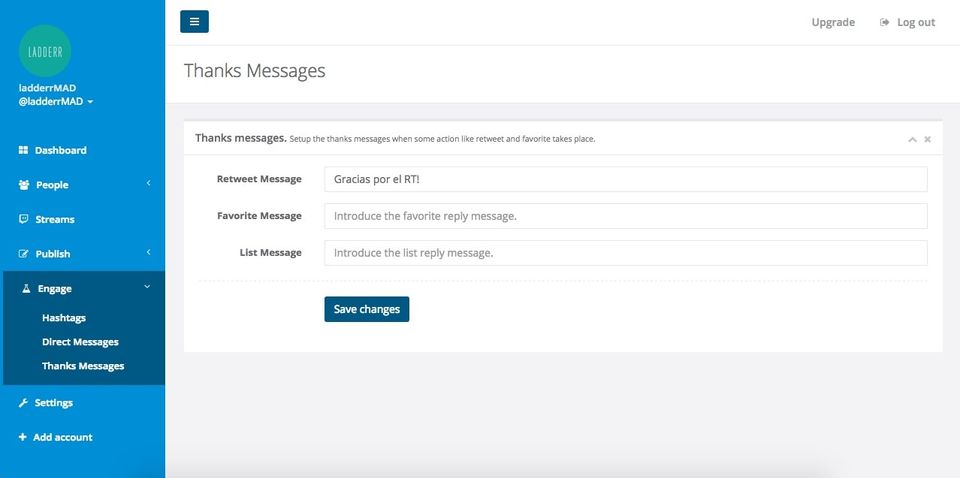Focus the Favorite Message input field

(626, 216)
